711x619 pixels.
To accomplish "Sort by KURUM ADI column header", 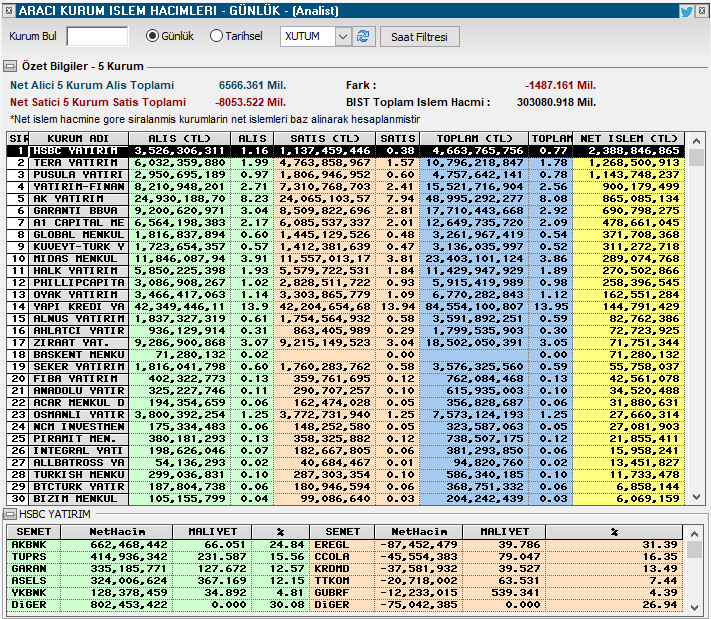I will pos(78,138).
